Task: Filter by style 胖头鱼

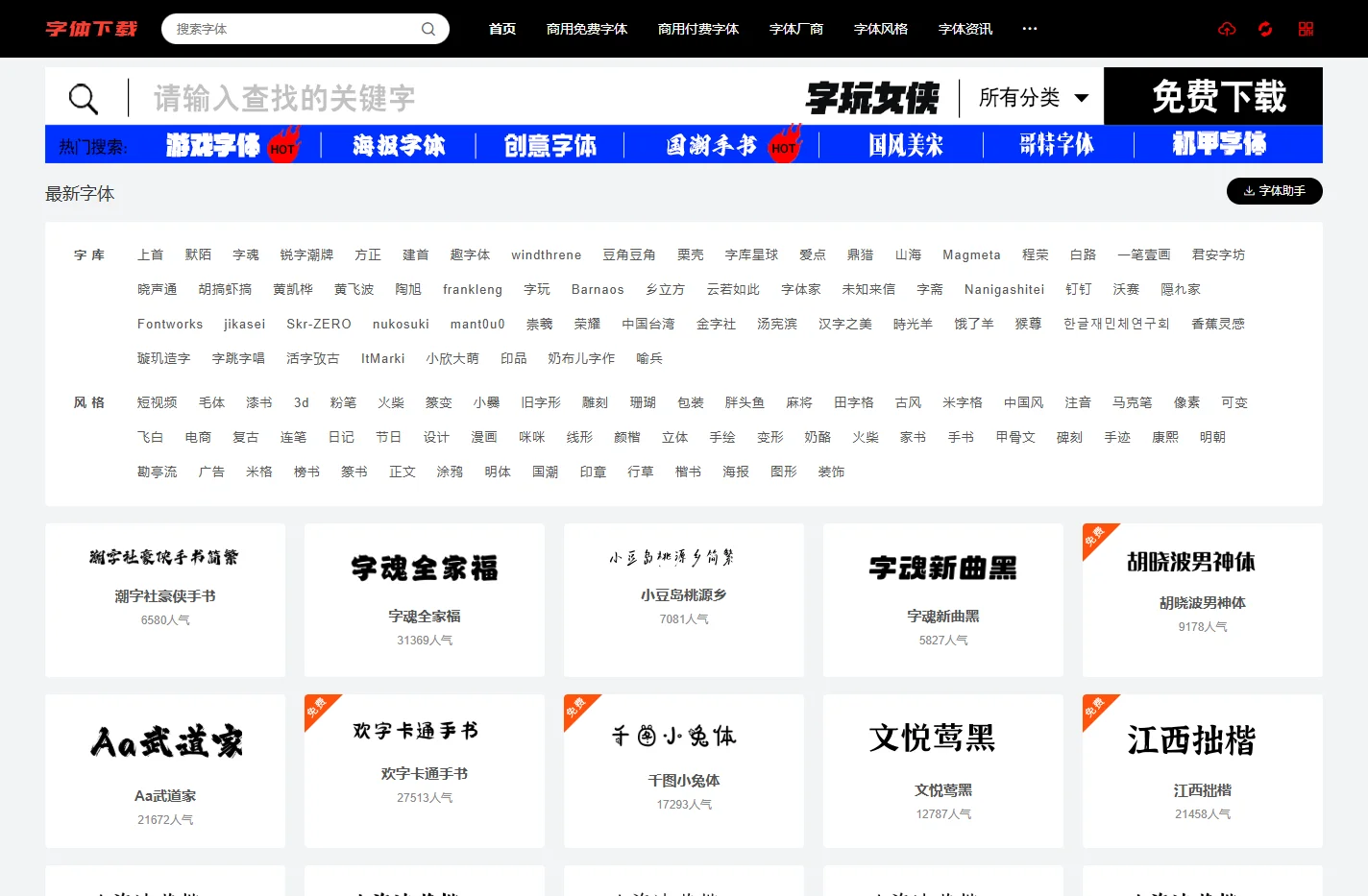Action: point(745,402)
